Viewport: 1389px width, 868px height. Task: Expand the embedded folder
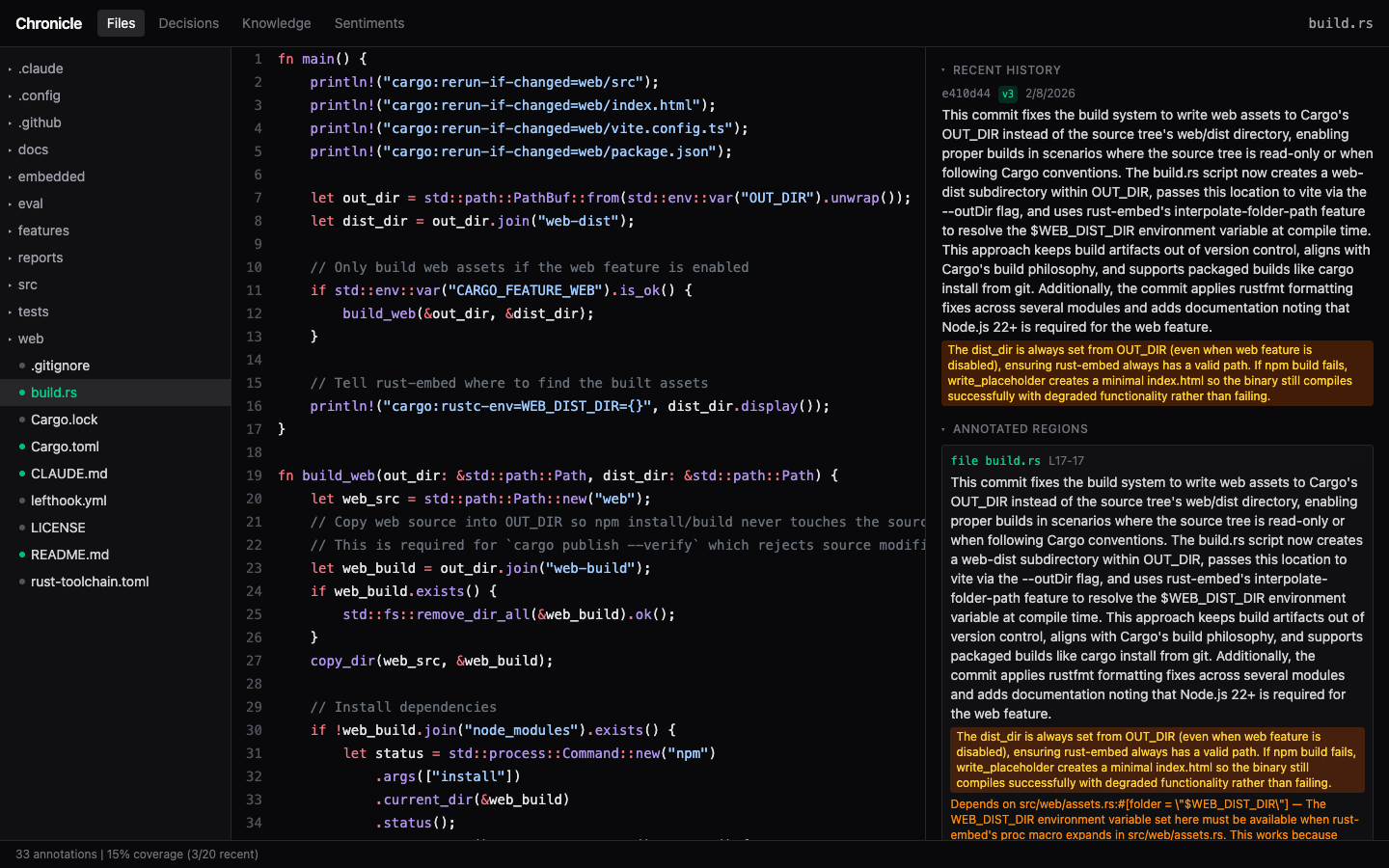click(115, 176)
